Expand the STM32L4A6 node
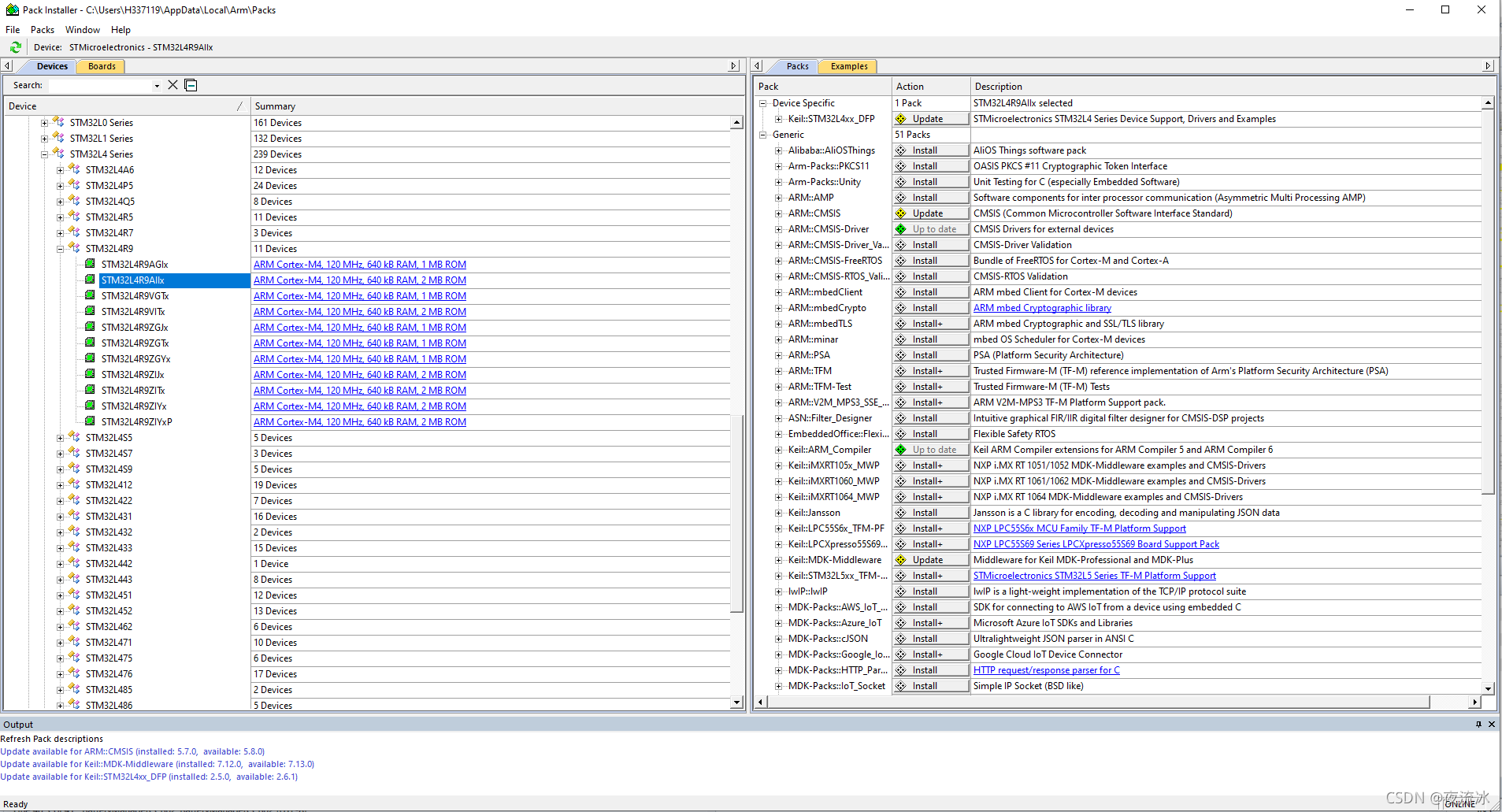The height and width of the screenshot is (812, 1502). pos(60,170)
